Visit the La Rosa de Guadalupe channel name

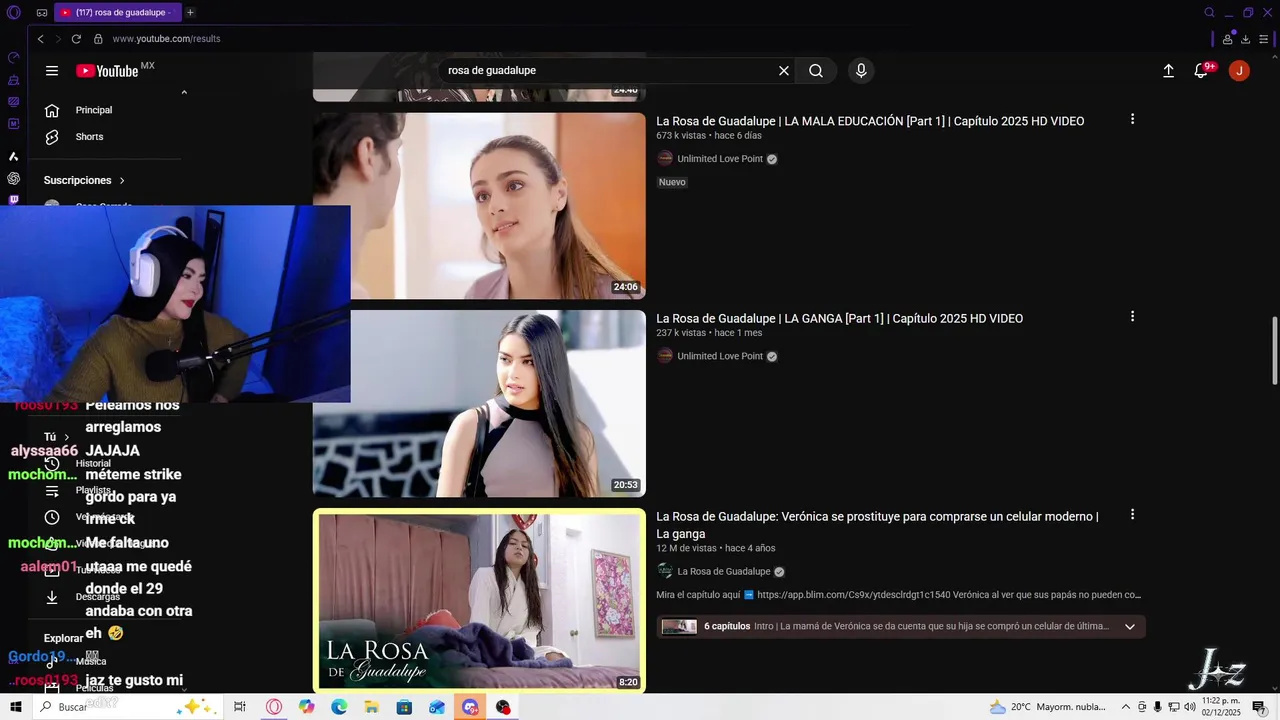[x=724, y=572]
